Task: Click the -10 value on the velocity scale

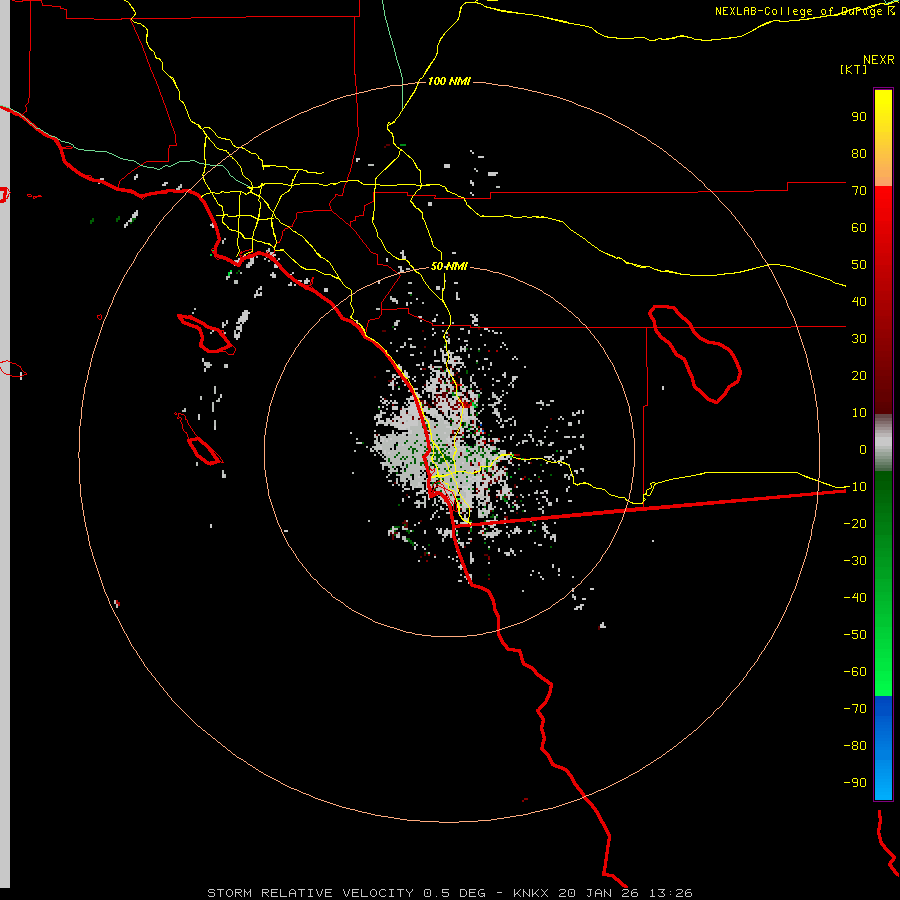Action: tap(855, 487)
